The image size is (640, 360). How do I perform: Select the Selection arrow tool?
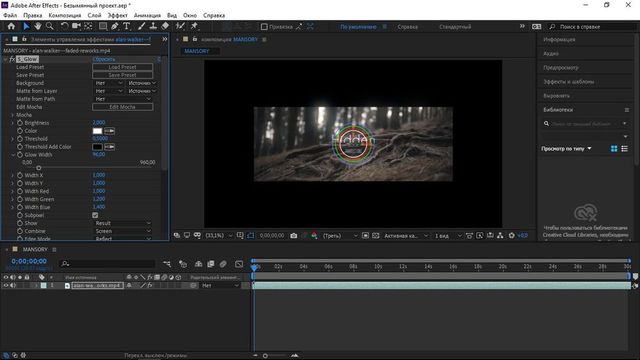click(26, 26)
